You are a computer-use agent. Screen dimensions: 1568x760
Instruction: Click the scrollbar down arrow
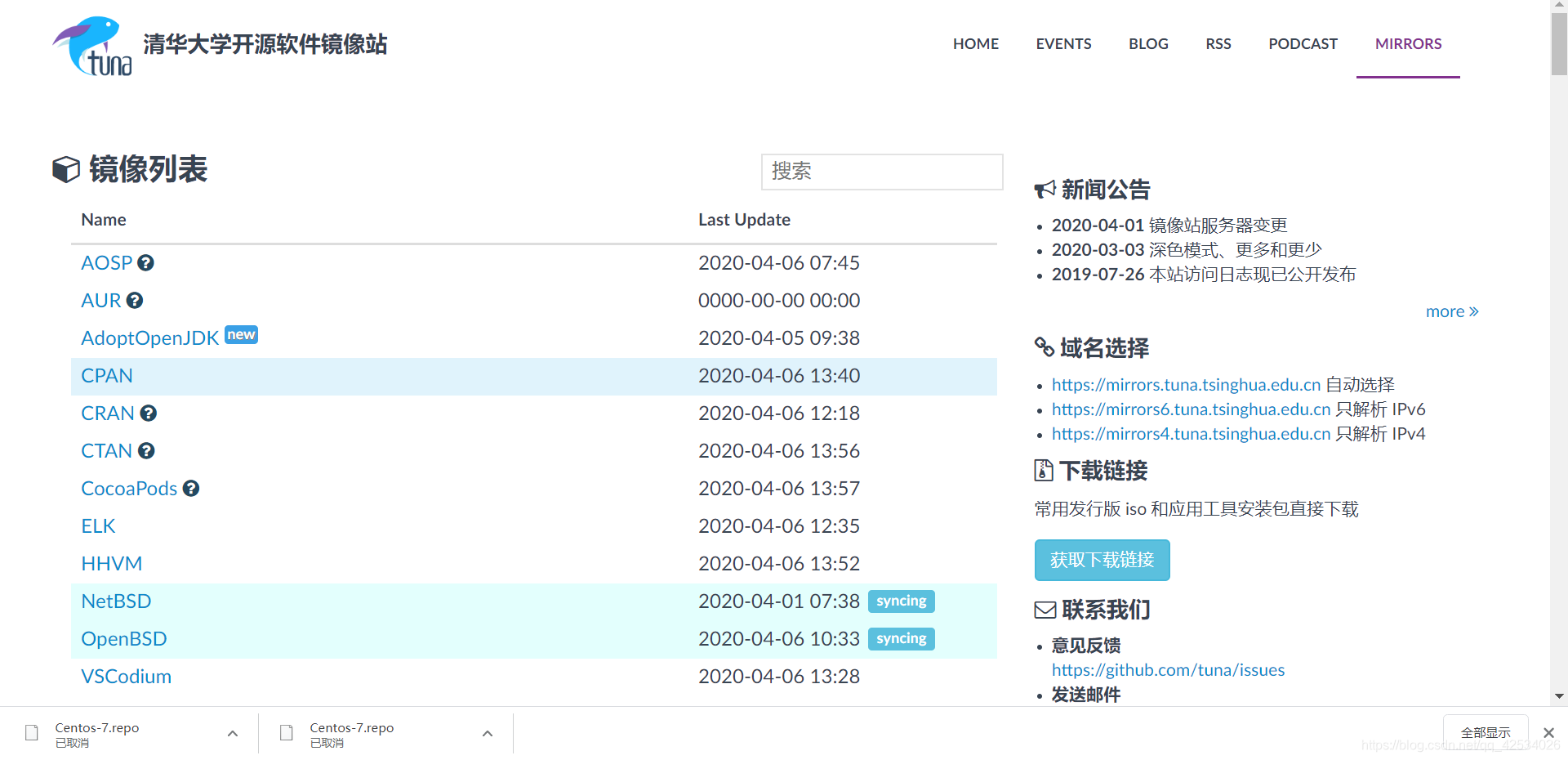pyautogui.click(x=1559, y=697)
